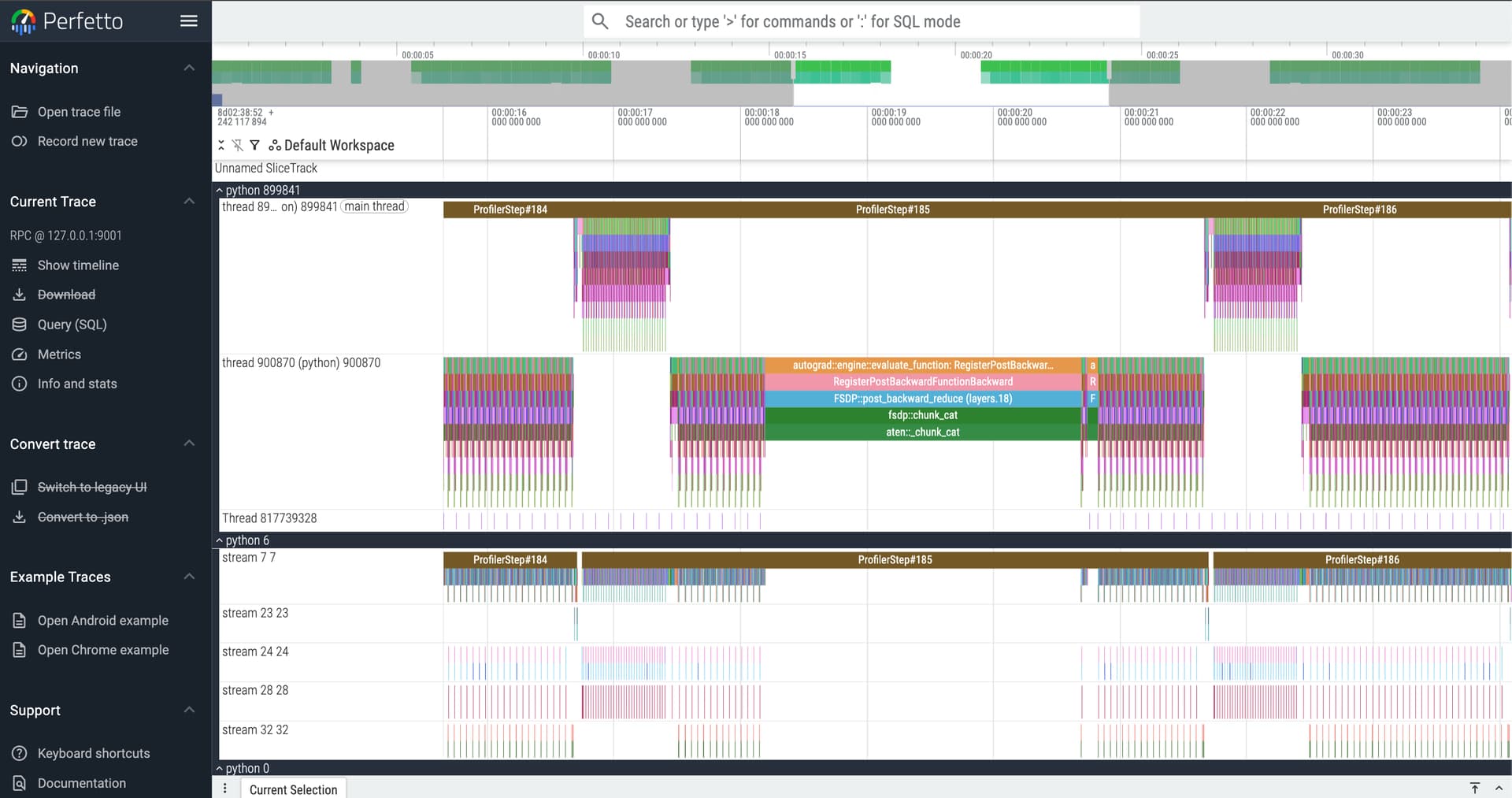Viewport: 1512px width, 798px height.
Task: Collapse the python 899841 process group
Action: (220, 191)
